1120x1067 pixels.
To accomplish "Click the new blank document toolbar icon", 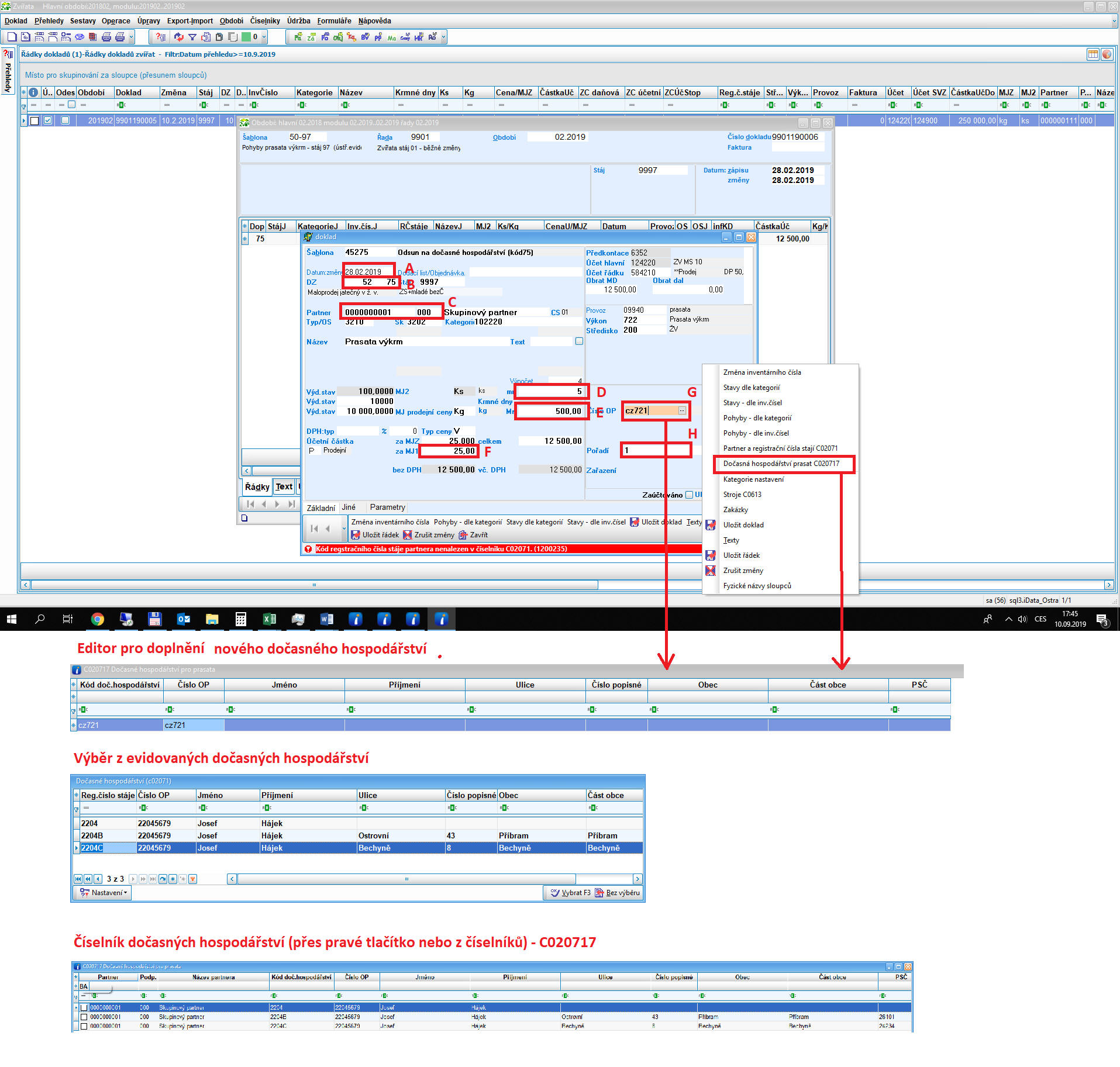I will 12,37.
